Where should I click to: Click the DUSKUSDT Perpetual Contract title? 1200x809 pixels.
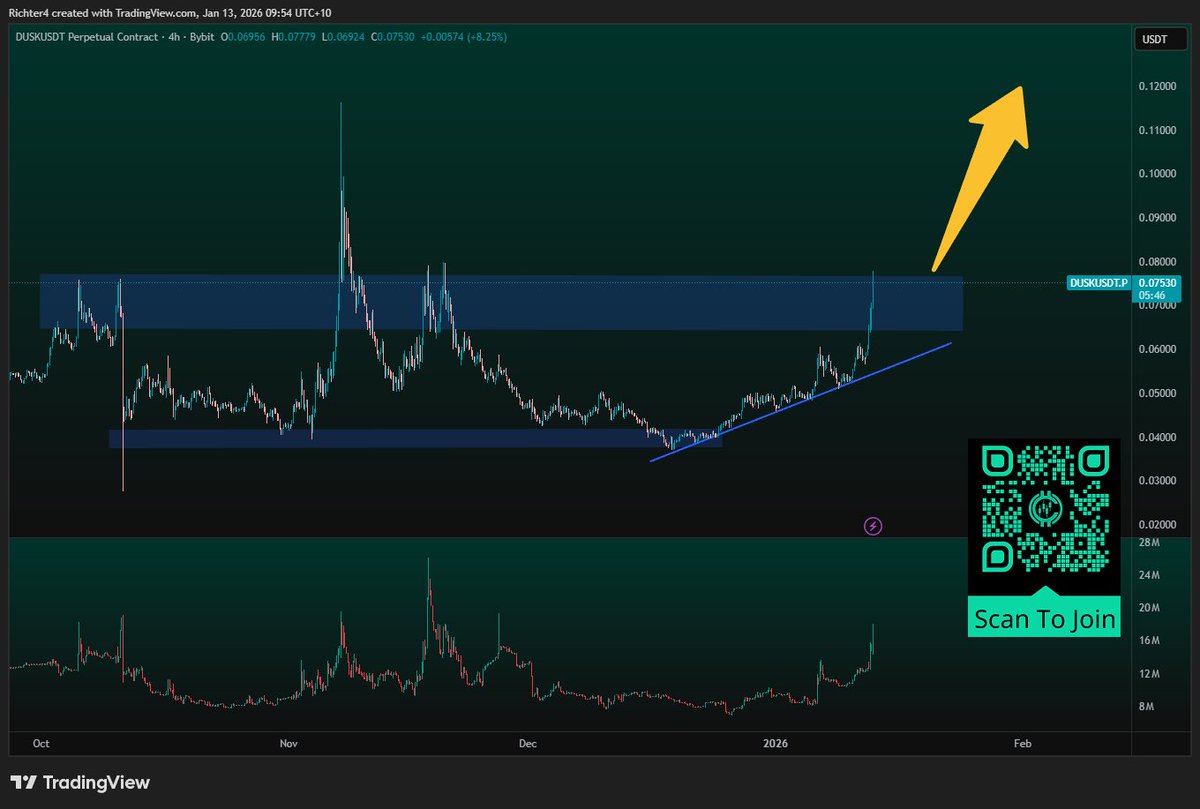coord(86,37)
